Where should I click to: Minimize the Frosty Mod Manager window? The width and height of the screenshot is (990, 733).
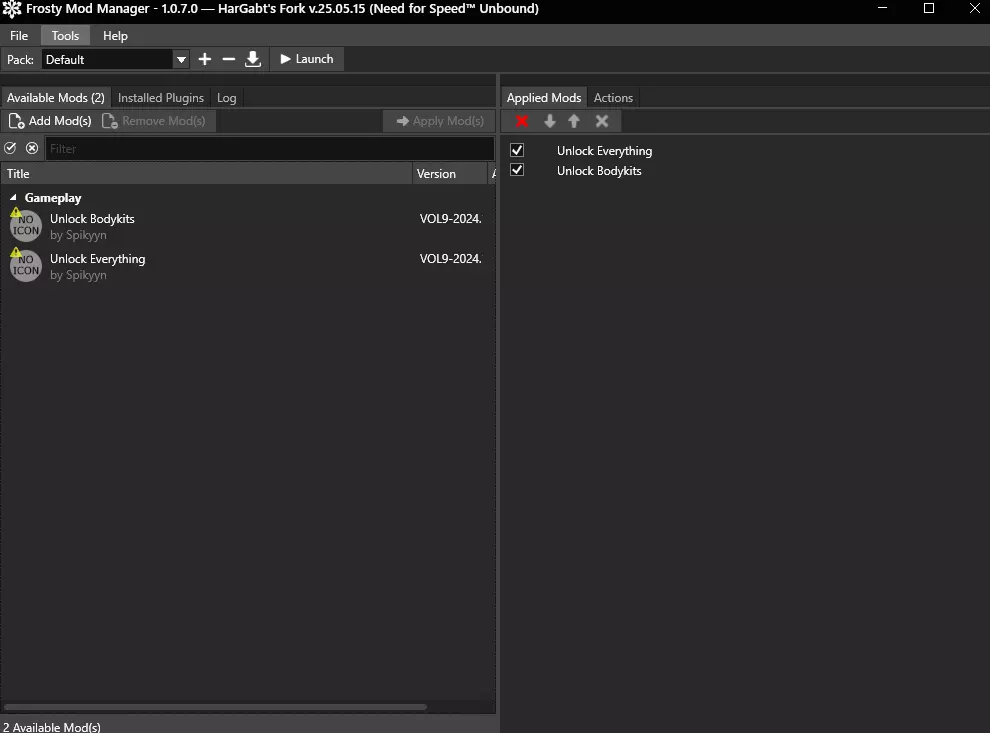coord(883,8)
